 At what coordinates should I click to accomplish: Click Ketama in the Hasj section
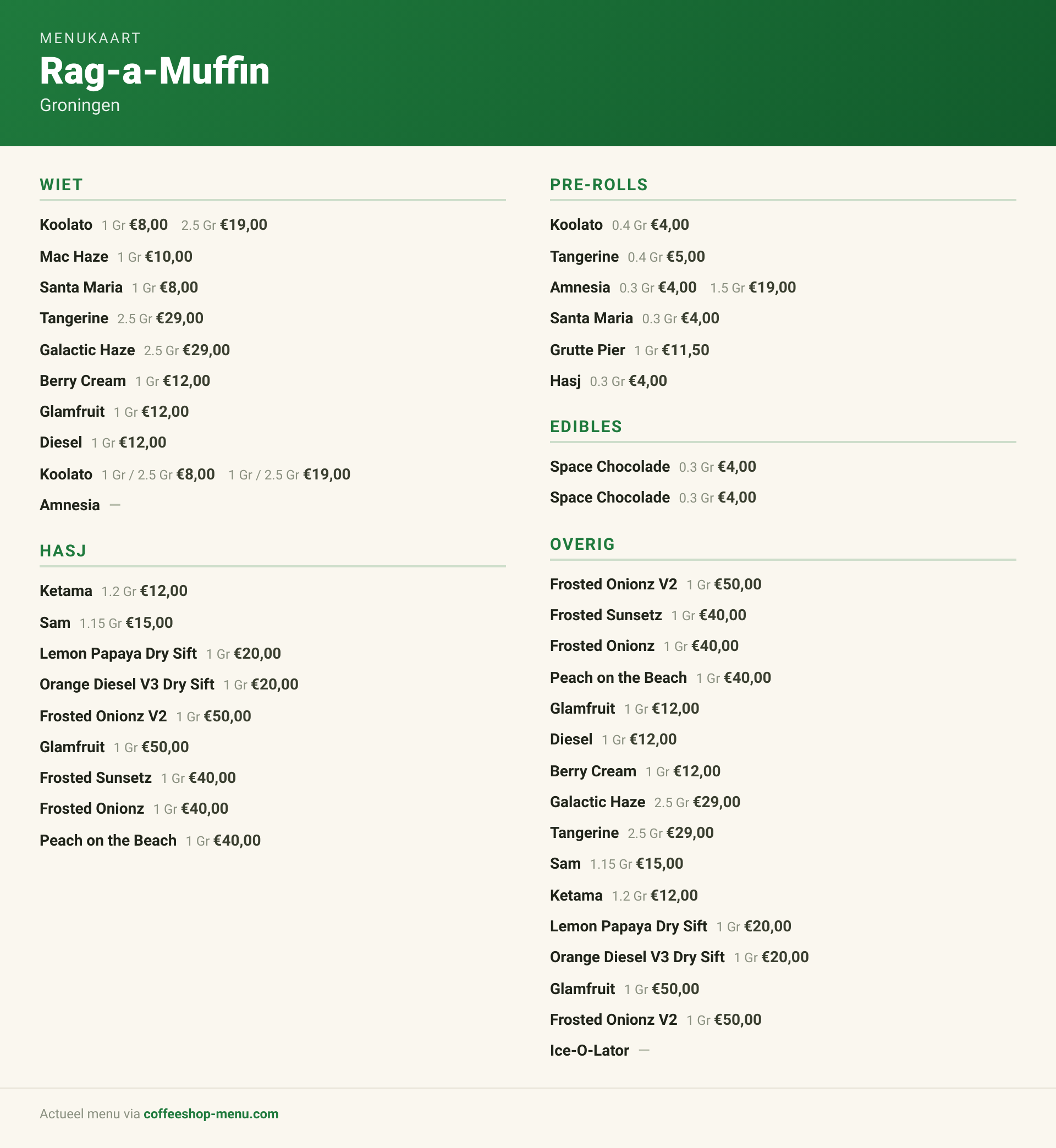pyautogui.click(x=65, y=590)
